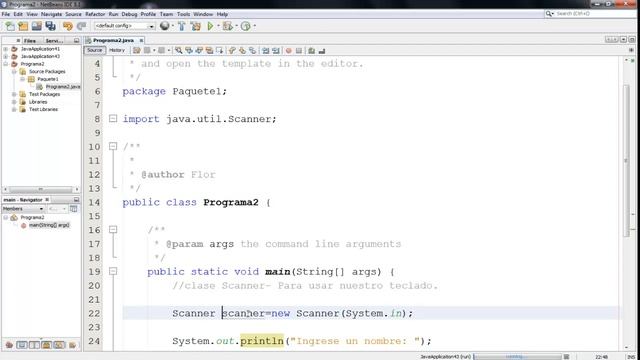The height and width of the screenshot is (360, 640).
Task: Expand the JavaApplication41 project node
Action: pos(6,49)
